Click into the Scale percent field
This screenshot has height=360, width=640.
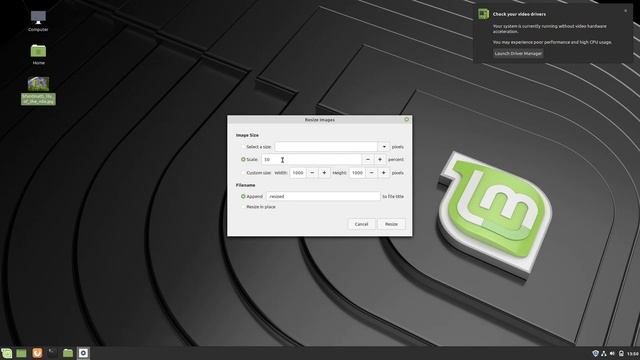point(311,160)
